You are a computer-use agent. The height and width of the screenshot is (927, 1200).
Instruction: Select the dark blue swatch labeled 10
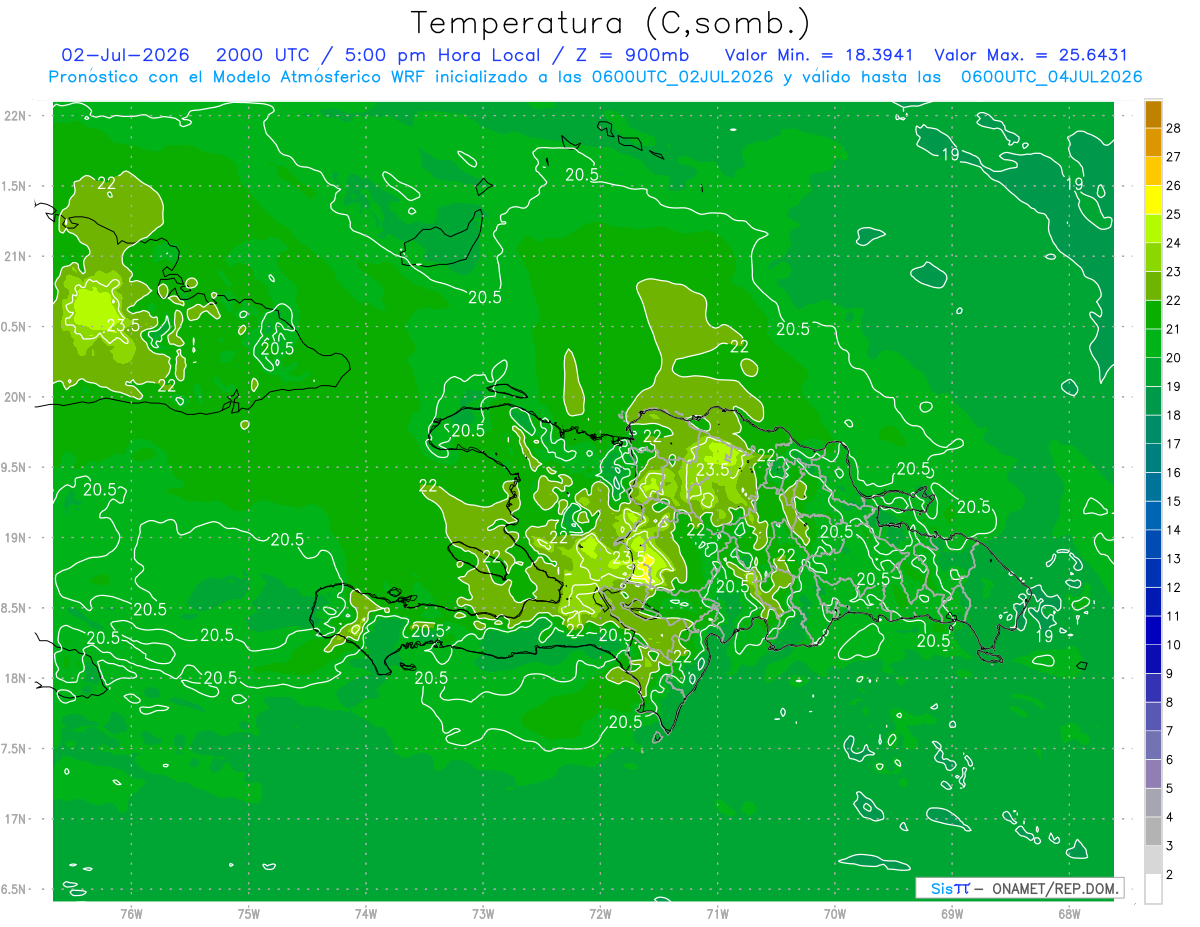(x=1153, y=631)
